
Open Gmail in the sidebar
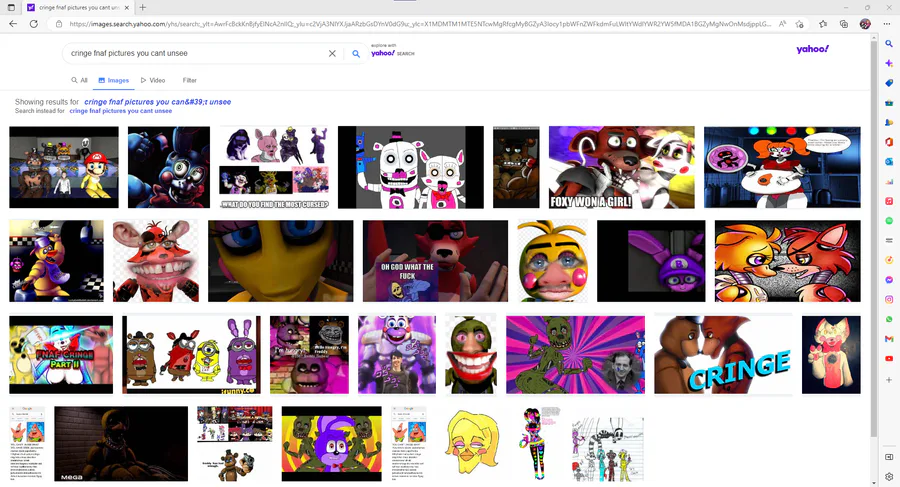[x=889, y=339]
